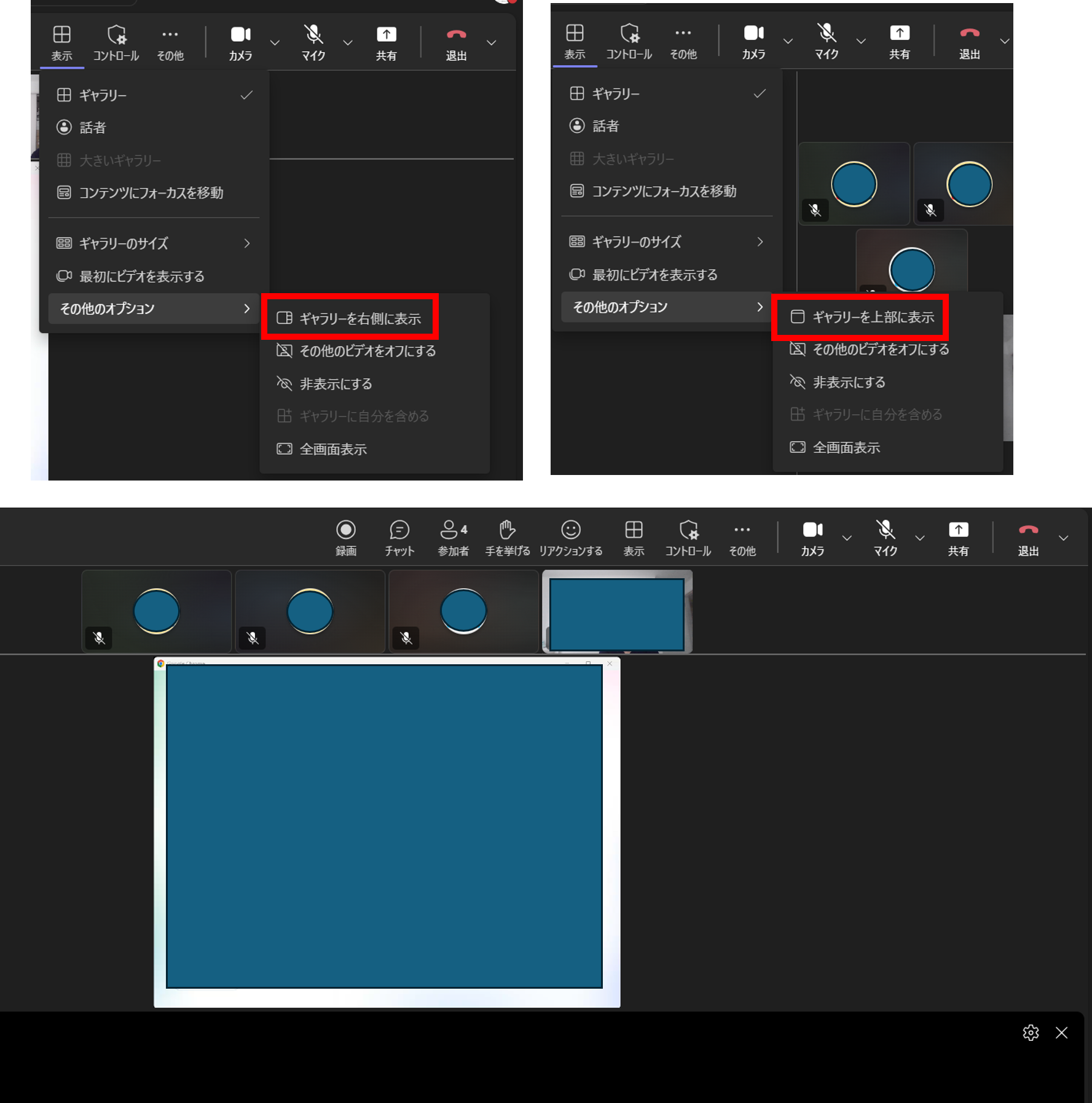
Task: Expand camera options arrow in bottom toolbar
Action: [847, 538]
